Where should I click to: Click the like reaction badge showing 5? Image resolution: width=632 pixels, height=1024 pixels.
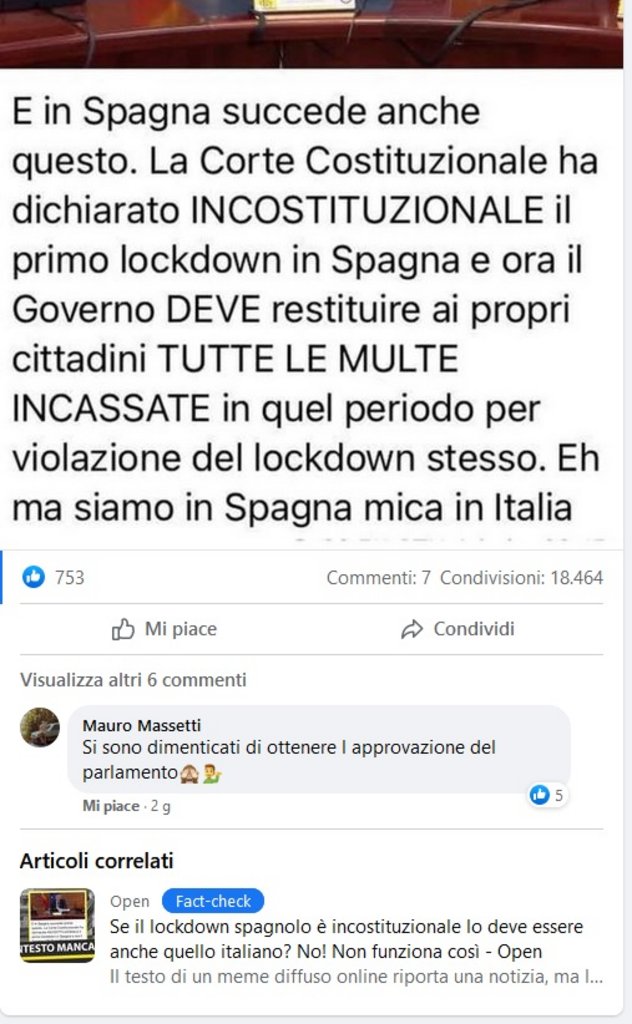[x=548, y=795]
